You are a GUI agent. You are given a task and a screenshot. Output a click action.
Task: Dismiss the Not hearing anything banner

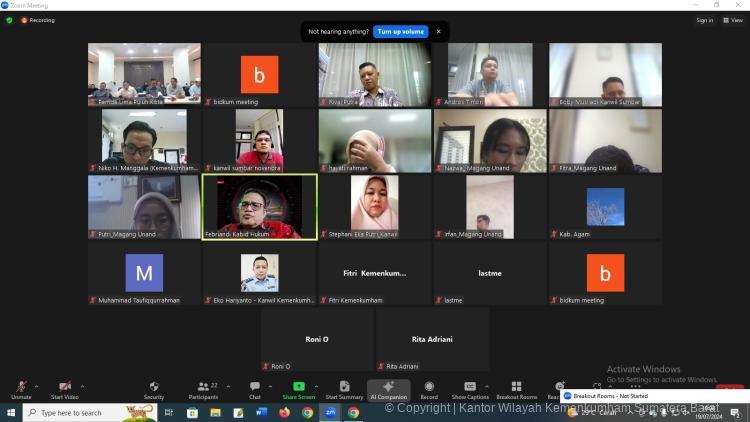coord(439,32)
